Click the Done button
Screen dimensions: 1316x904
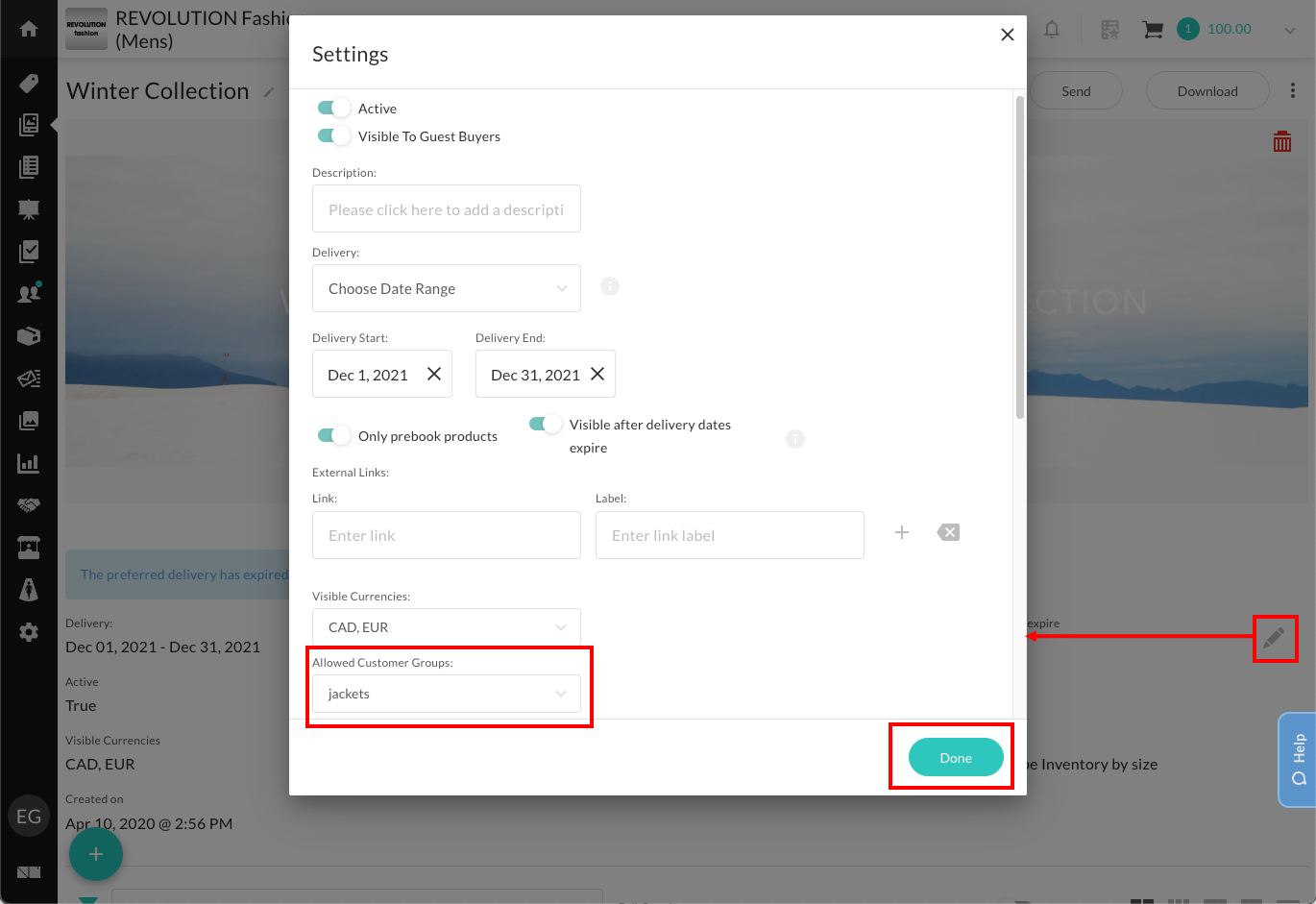pos(956,757)
